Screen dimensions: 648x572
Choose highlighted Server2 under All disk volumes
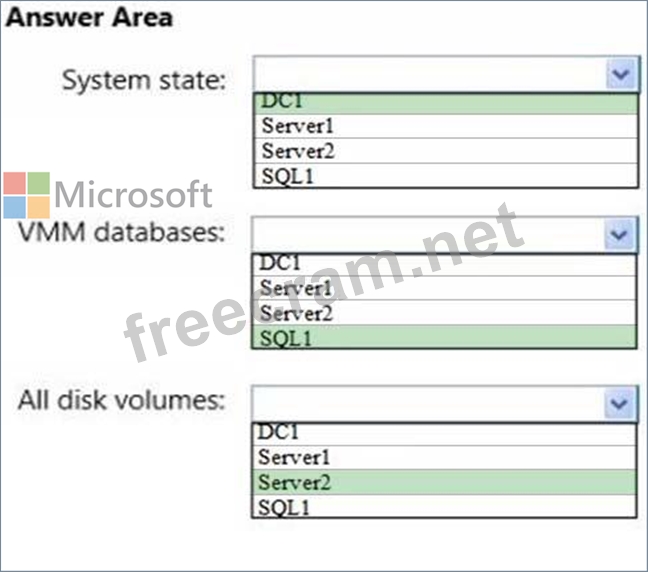point(444,482)
